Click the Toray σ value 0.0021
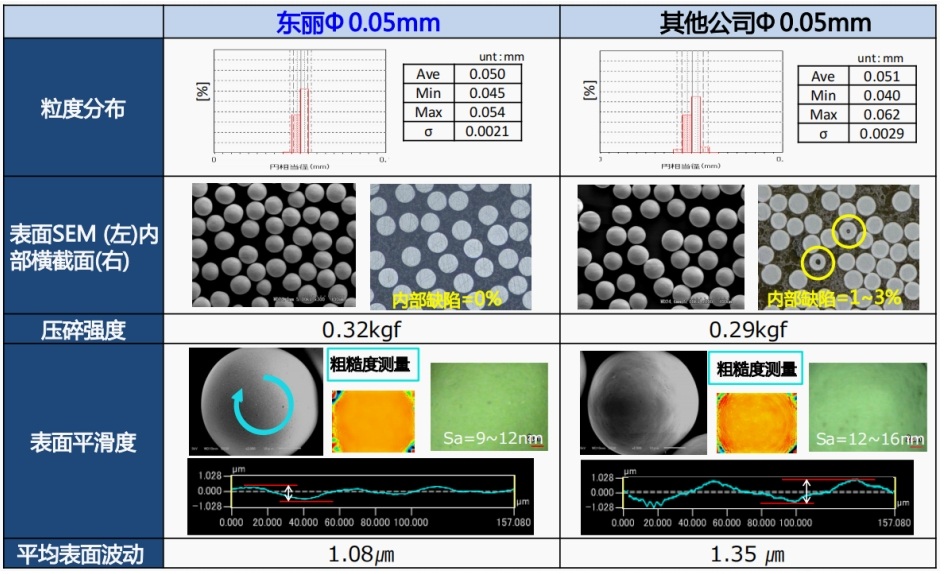This screenshot has height=574, width=946. click(x=487, y=131)
